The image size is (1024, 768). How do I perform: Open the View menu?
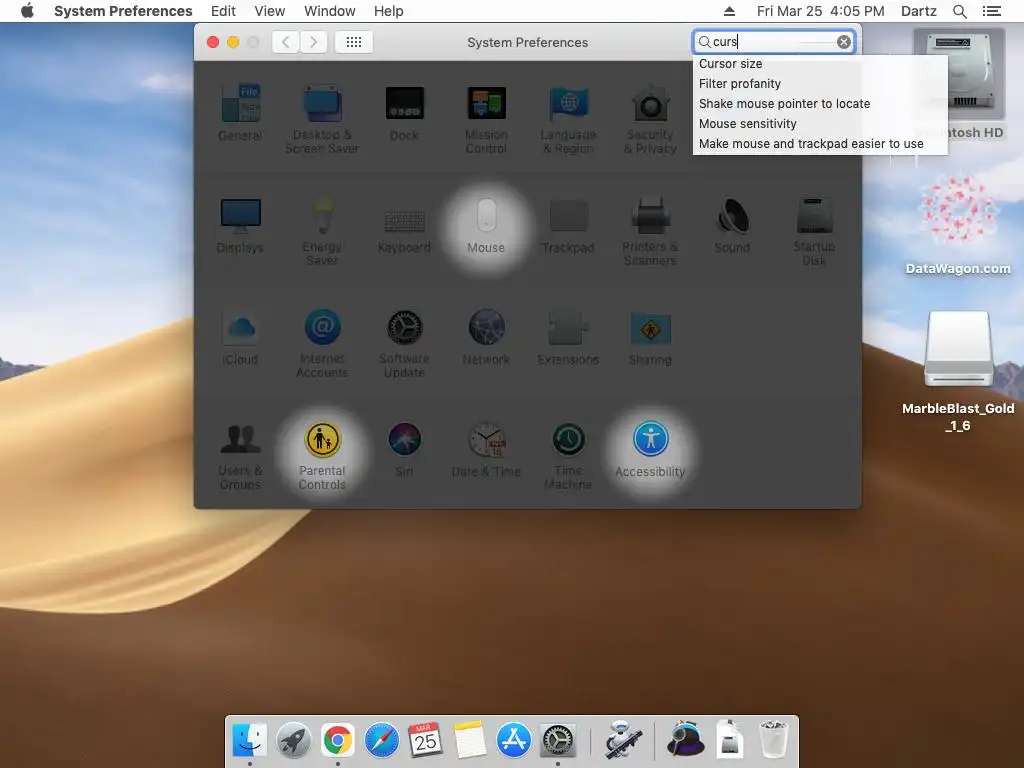pyautogui.click(x=270, y=11)
